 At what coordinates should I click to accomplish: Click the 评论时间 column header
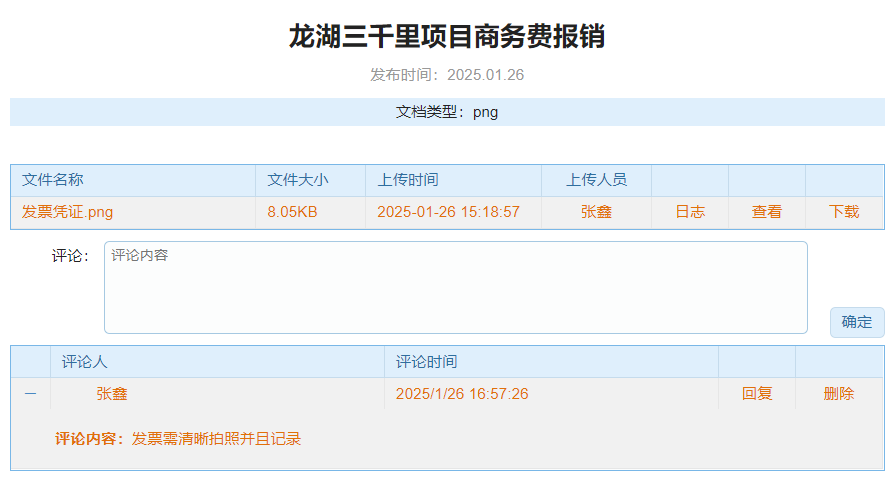(427, 362)
